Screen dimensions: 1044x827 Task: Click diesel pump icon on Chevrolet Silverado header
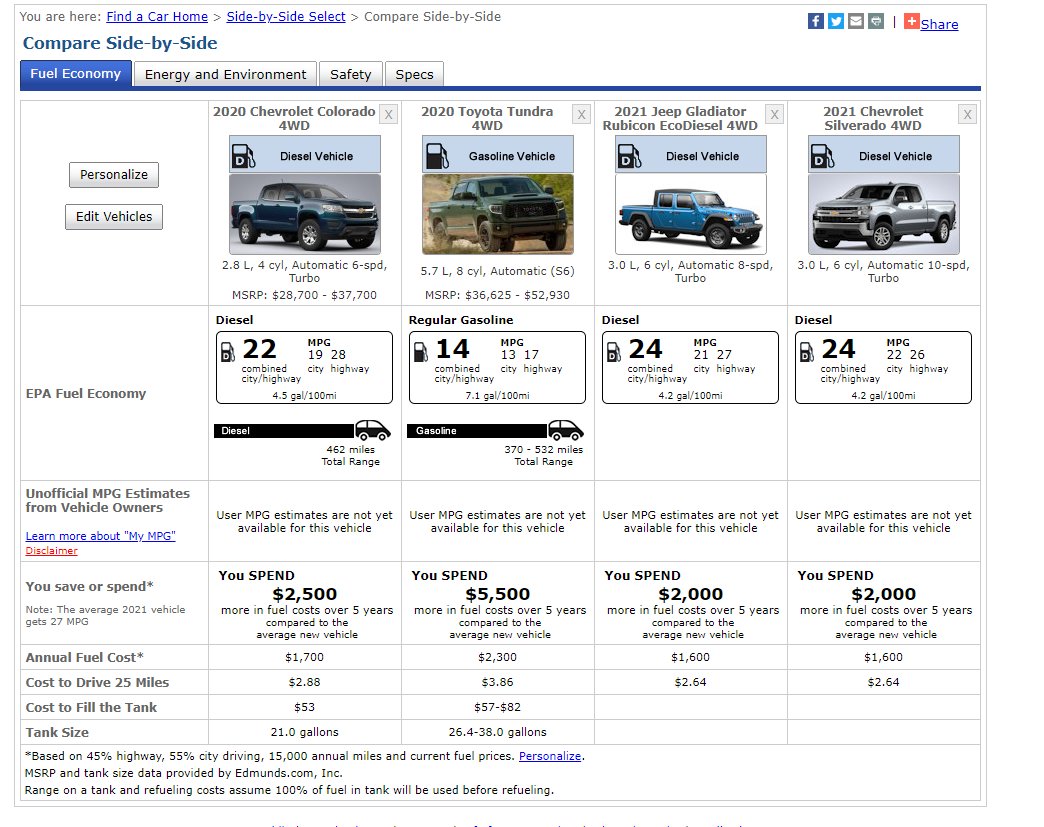(x=822, y=156)
